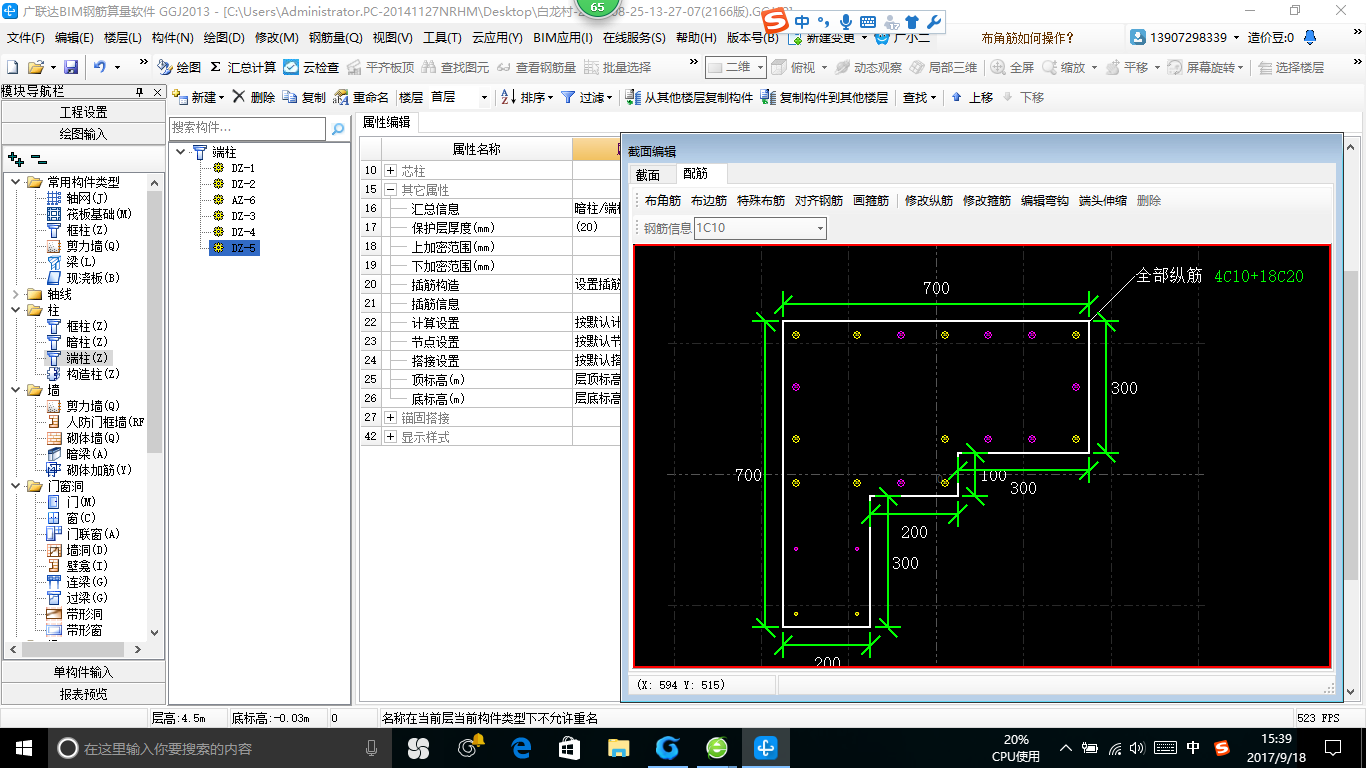Click 上移 move up
The width and height of the screenshot is (1366, 768).
click(972, 97)
